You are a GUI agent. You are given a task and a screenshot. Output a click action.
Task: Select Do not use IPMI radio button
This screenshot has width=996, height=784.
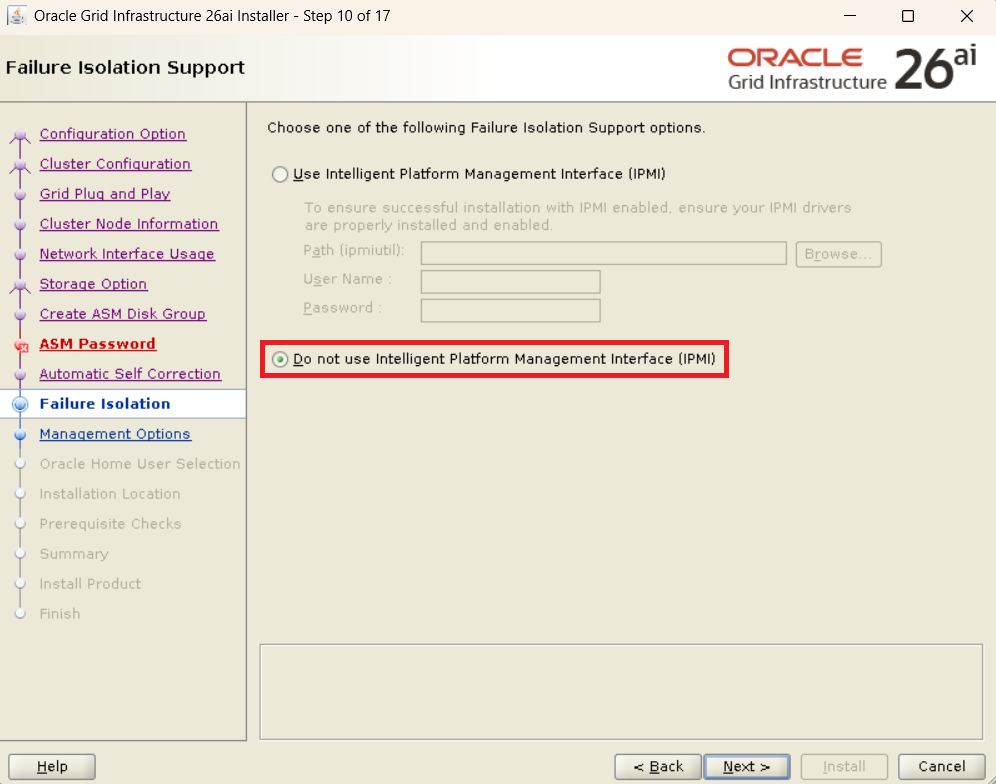(x=280, y=359)
